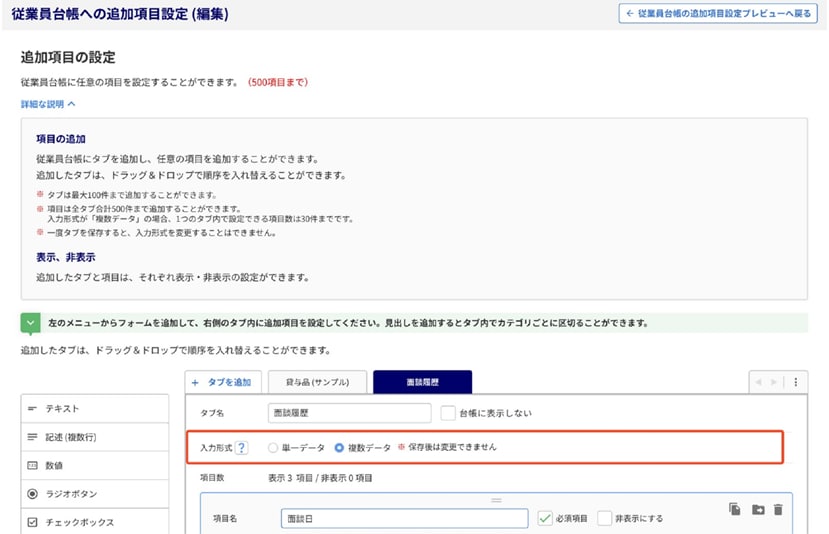Delete the 面談日 item with trash icon
829x534 pixels.
point(778,510)
